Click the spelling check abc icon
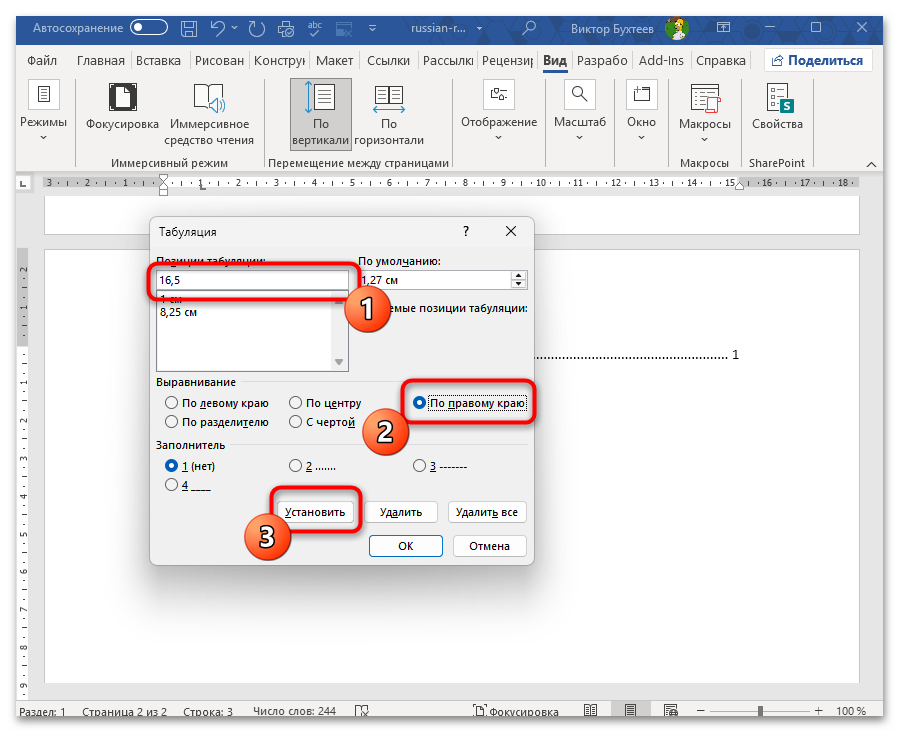Screen dimensions: 899x732 tap(314, 28)
